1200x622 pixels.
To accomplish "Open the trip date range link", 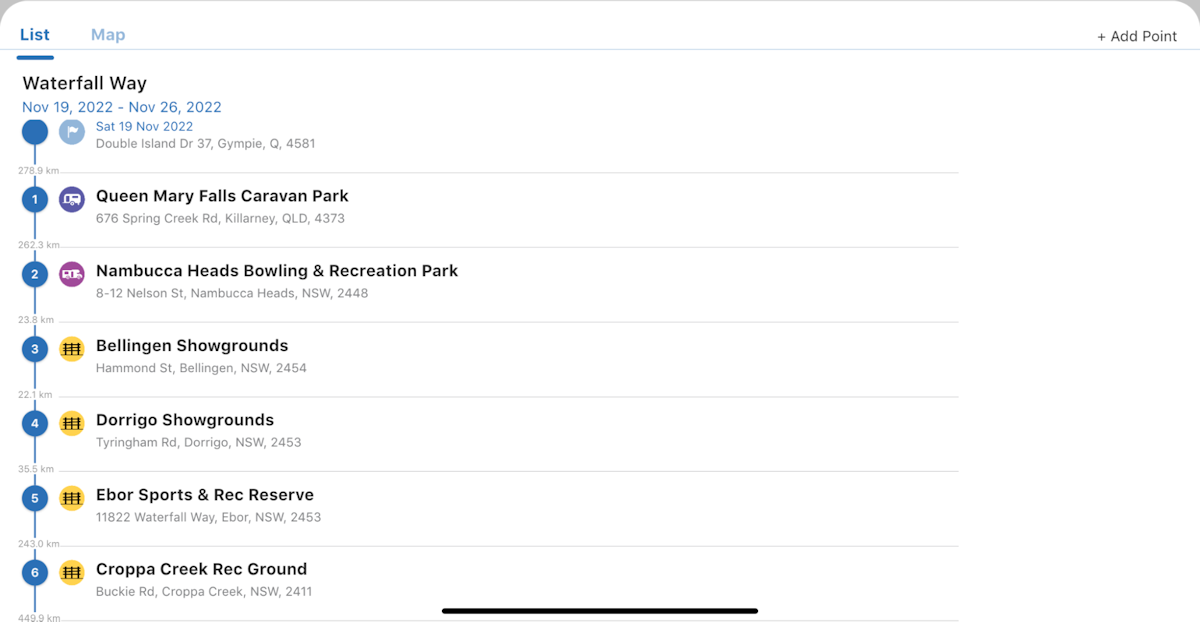I will 122,107.
